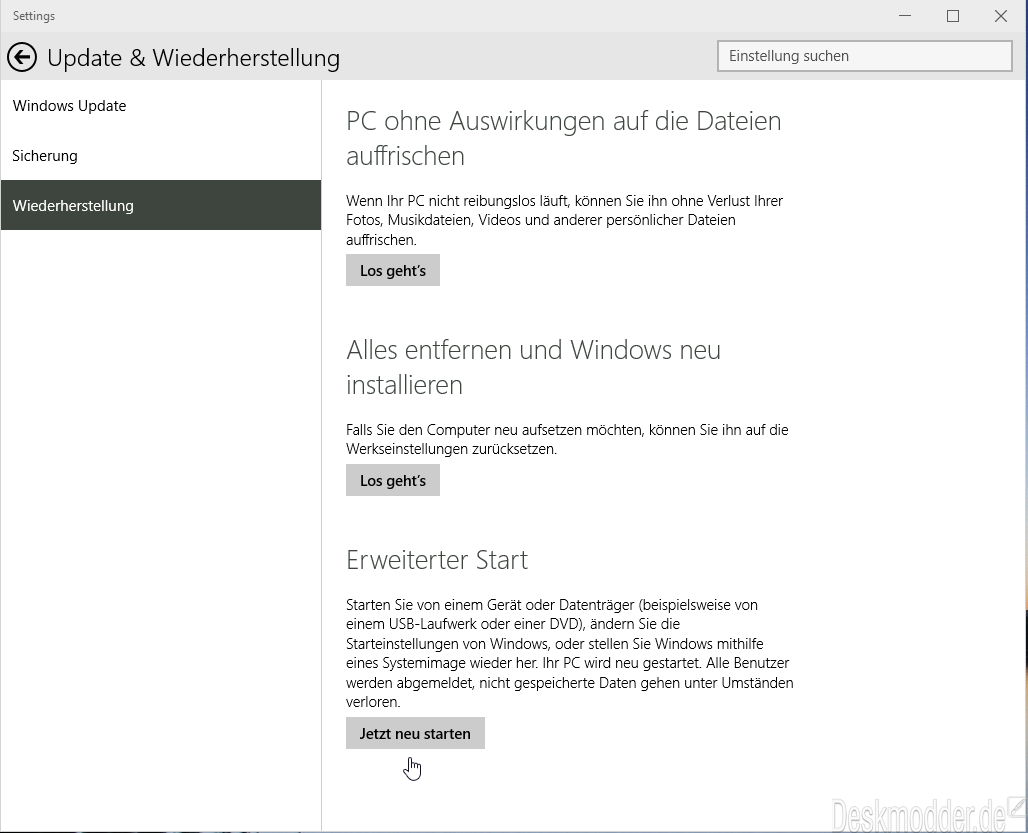
Task: Click heading PC ohne Auswirkungen auf die Dateien
Action: (x=564, y=138)
